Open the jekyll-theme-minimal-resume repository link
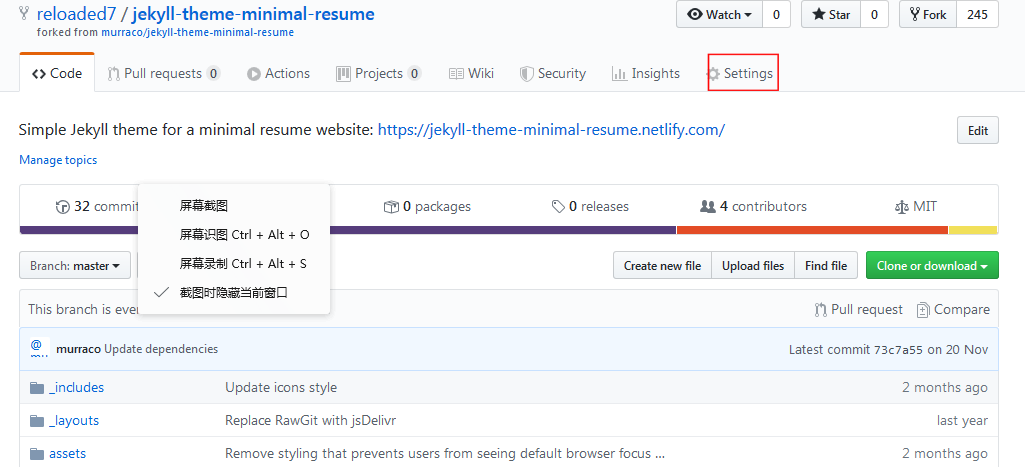1025x467 pixels. tap(253, 14)
